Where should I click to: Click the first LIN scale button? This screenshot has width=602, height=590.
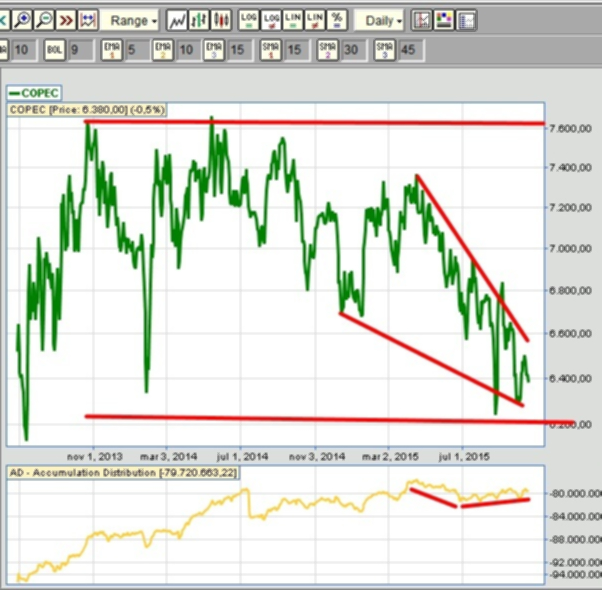pyautogui.click(x=293, y=20)
